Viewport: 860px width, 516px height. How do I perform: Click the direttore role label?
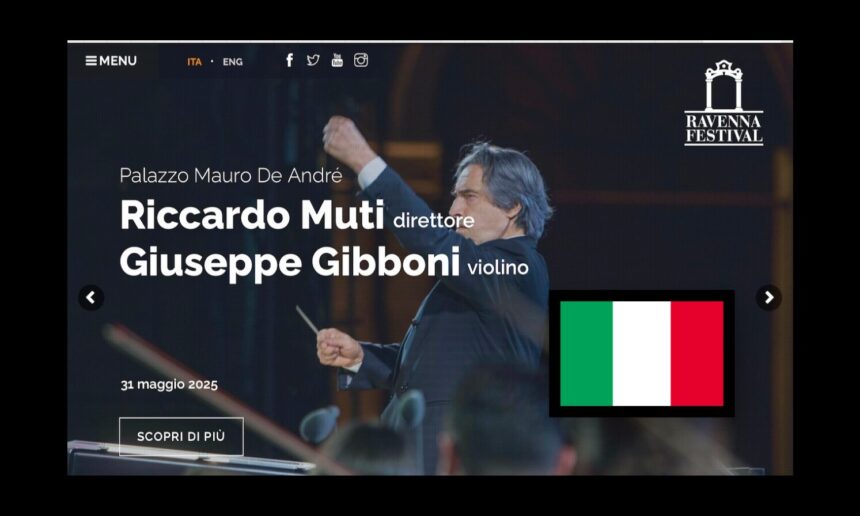(434, 220)
